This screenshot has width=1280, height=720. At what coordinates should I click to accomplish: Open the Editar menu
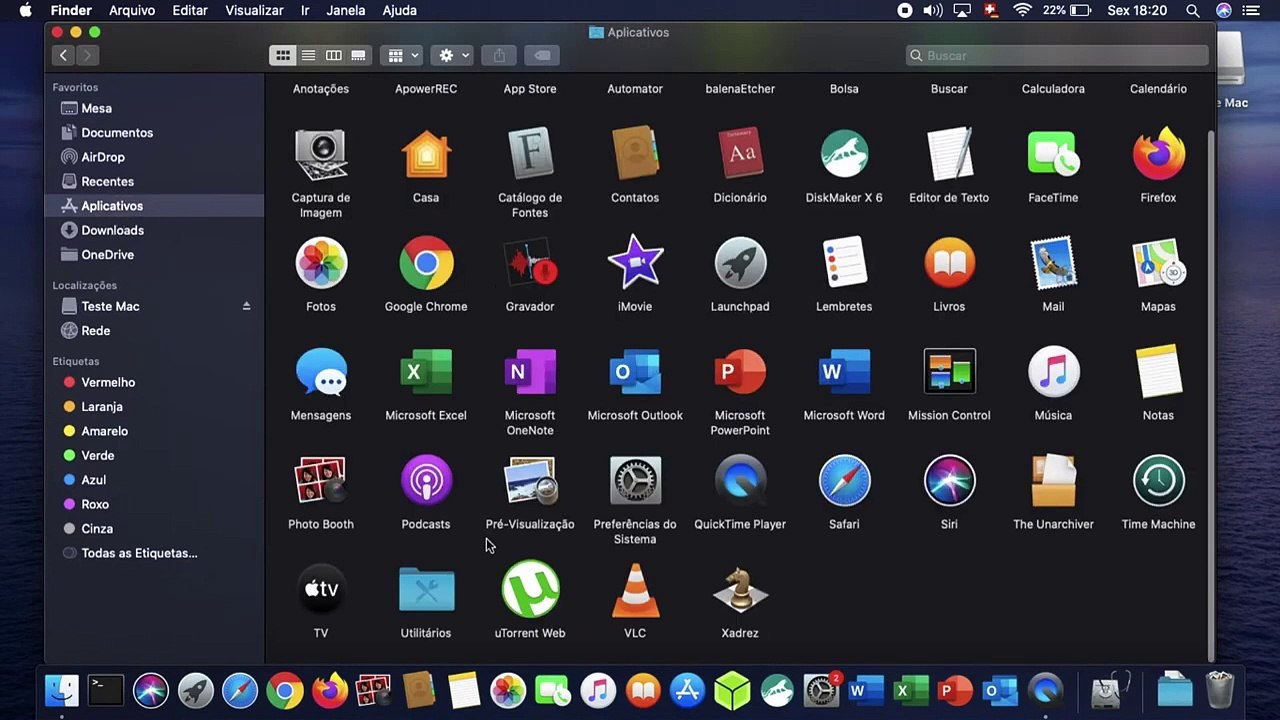[x=190, y=10]
